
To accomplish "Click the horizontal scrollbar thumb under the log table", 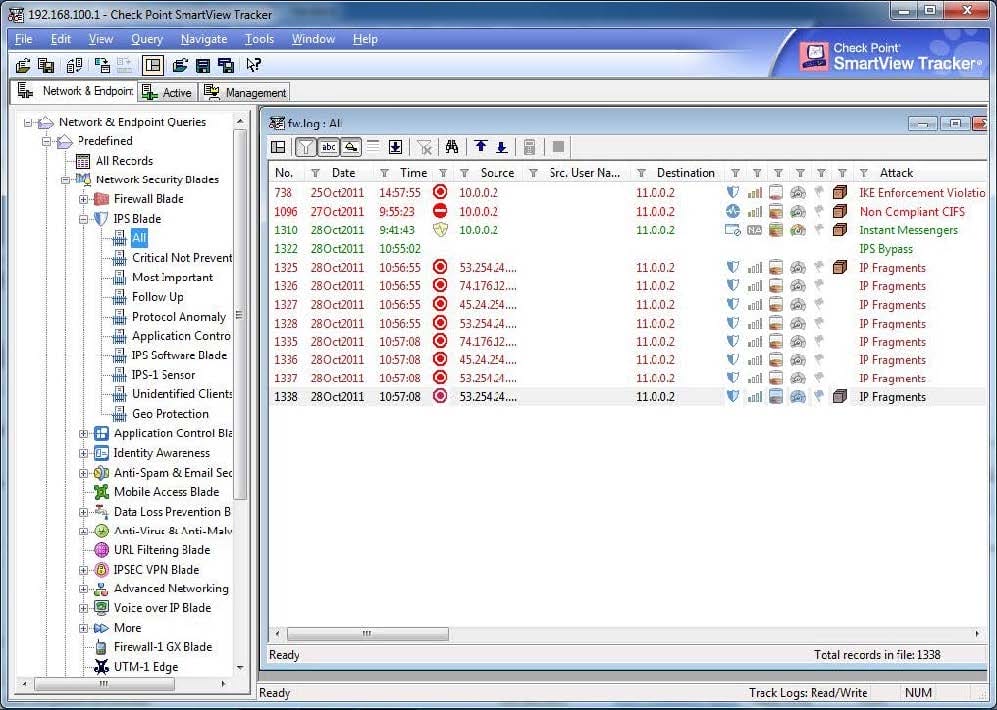I will [x=367, y=633].
